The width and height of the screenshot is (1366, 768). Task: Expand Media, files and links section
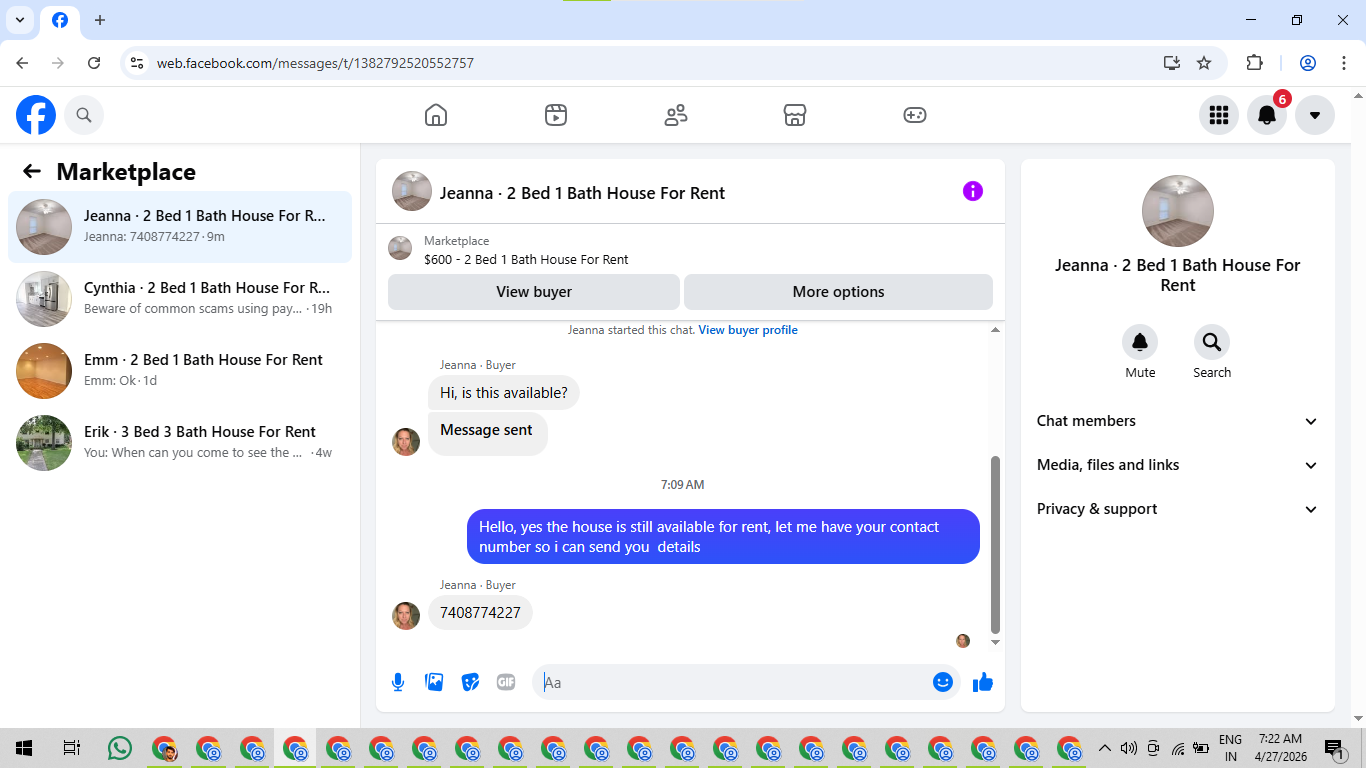(1178, 465)
